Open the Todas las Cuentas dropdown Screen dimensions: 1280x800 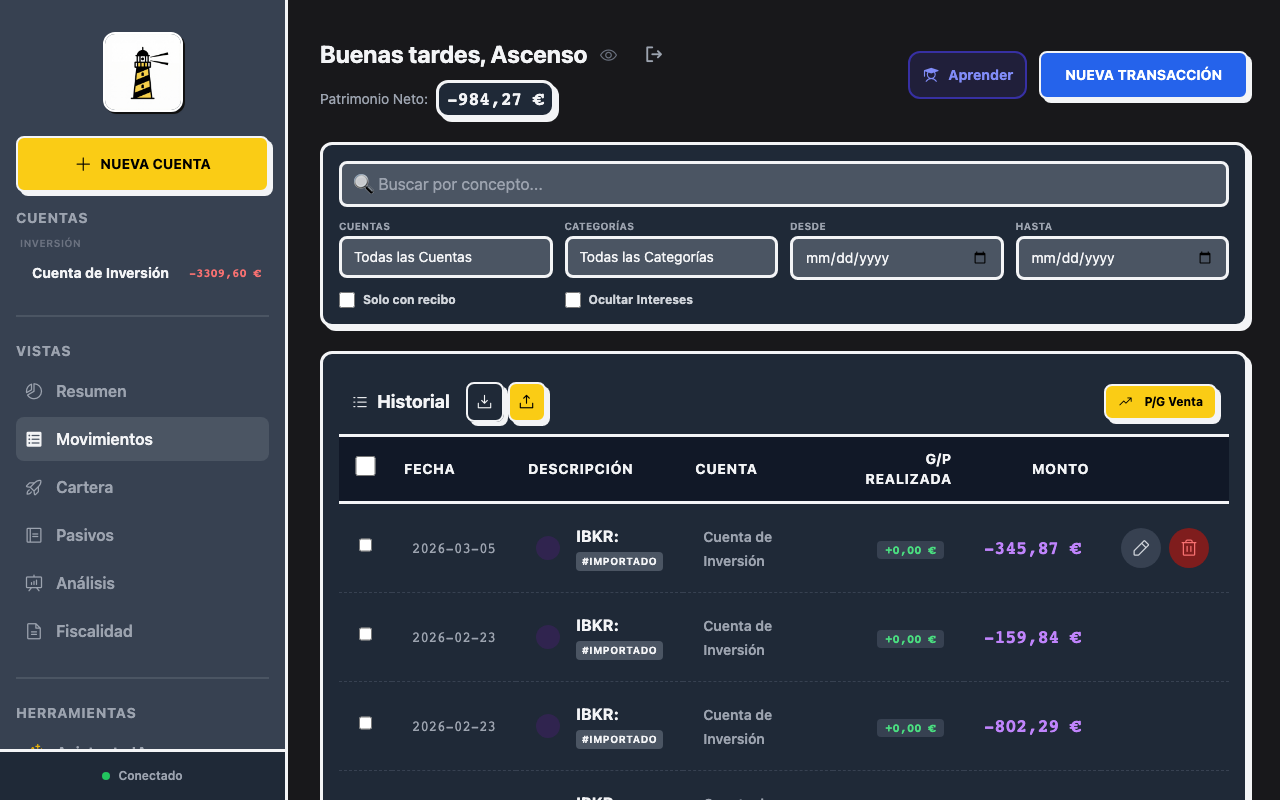tap(446, 257)
